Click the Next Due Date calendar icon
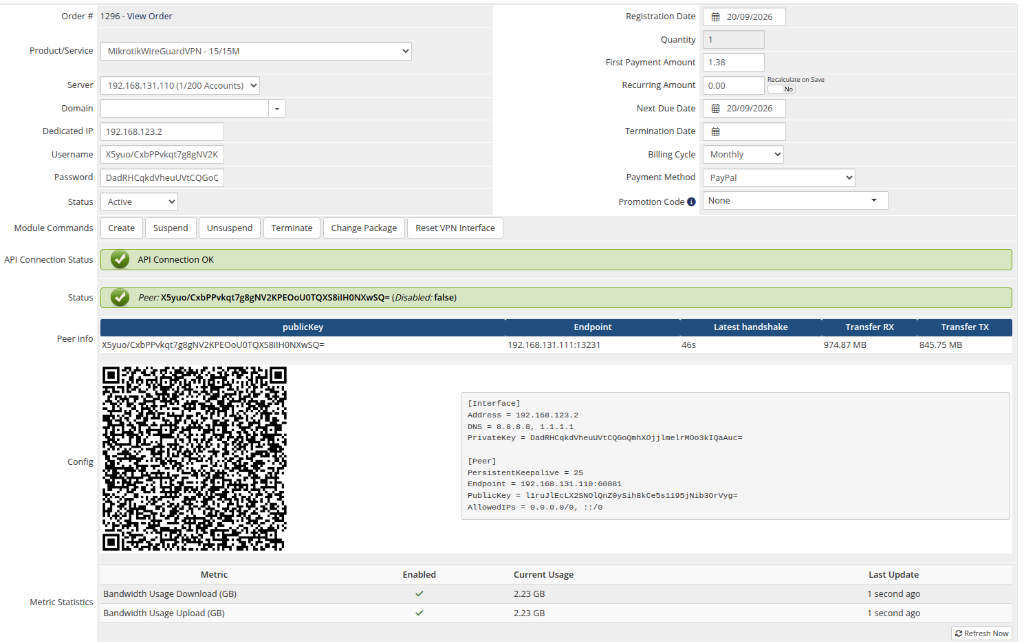 click(715, 108)
